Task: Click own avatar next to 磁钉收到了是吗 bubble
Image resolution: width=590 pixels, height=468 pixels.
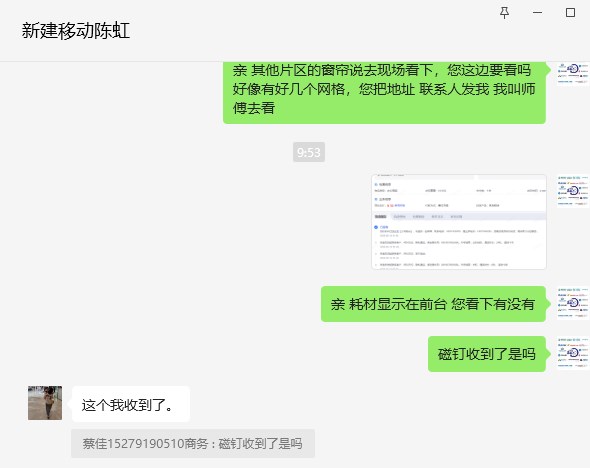Action: pyautogui.click(x=573, y=353)
